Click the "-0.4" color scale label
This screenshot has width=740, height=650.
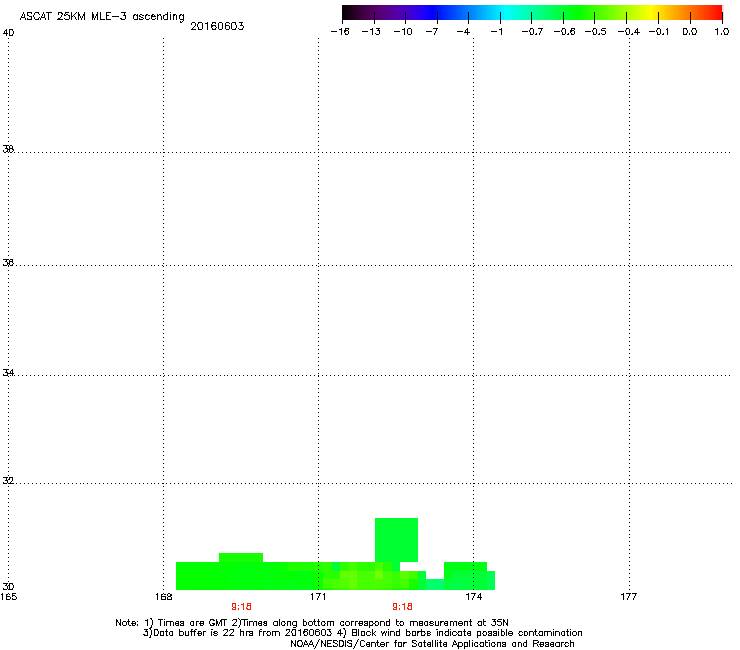(629, 32)
